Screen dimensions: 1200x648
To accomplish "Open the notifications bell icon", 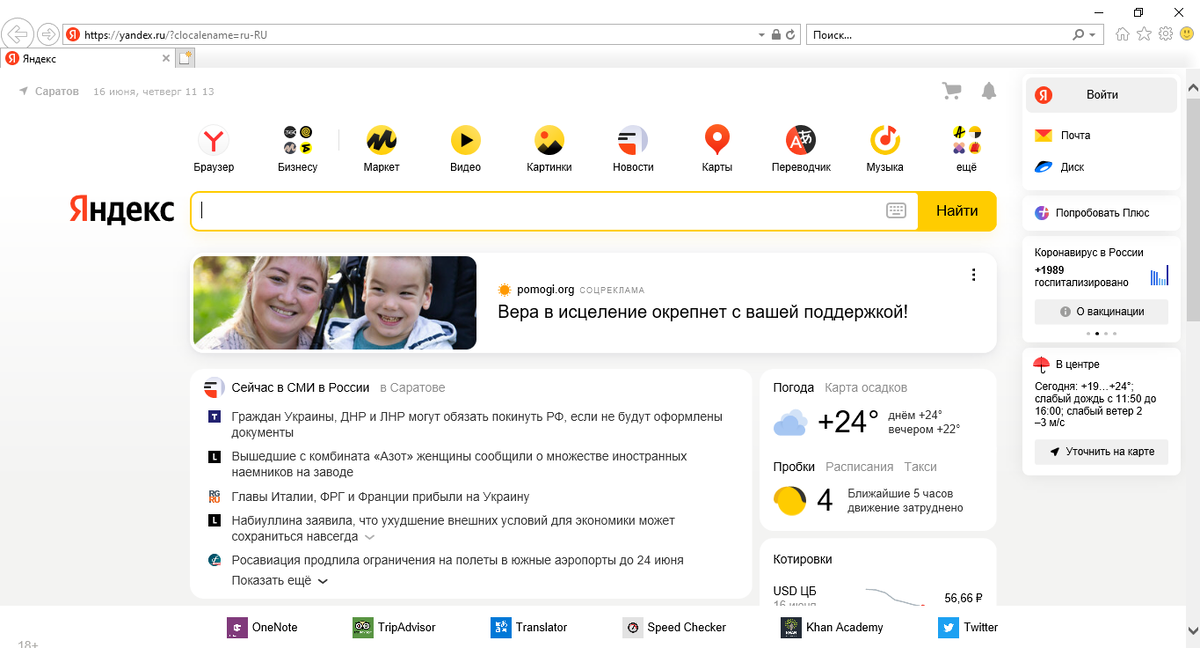I will (x=989, y=90).
